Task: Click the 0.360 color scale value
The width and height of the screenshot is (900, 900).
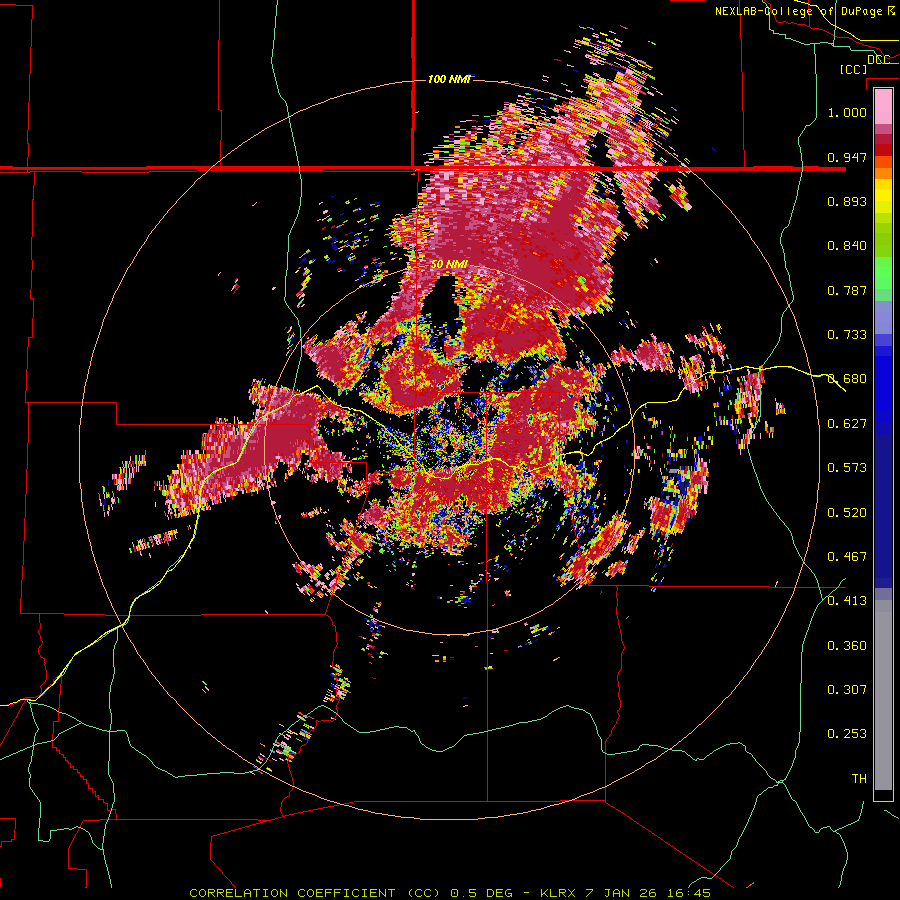Action: 847,645
